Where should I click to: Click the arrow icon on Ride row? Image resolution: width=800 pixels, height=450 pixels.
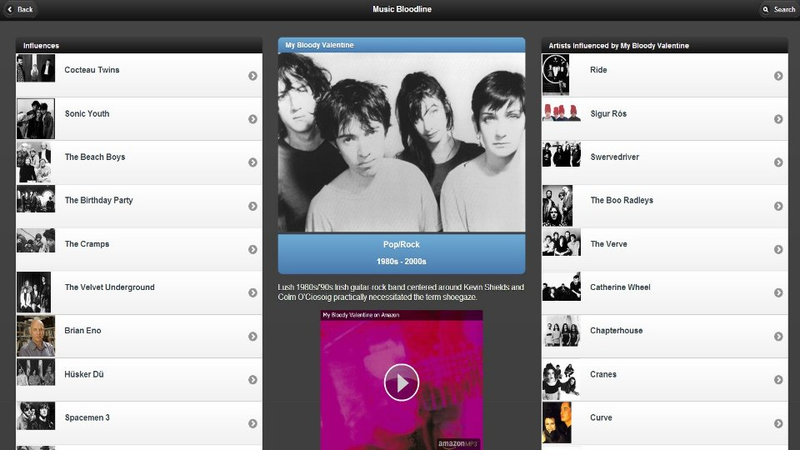point(778,76)
